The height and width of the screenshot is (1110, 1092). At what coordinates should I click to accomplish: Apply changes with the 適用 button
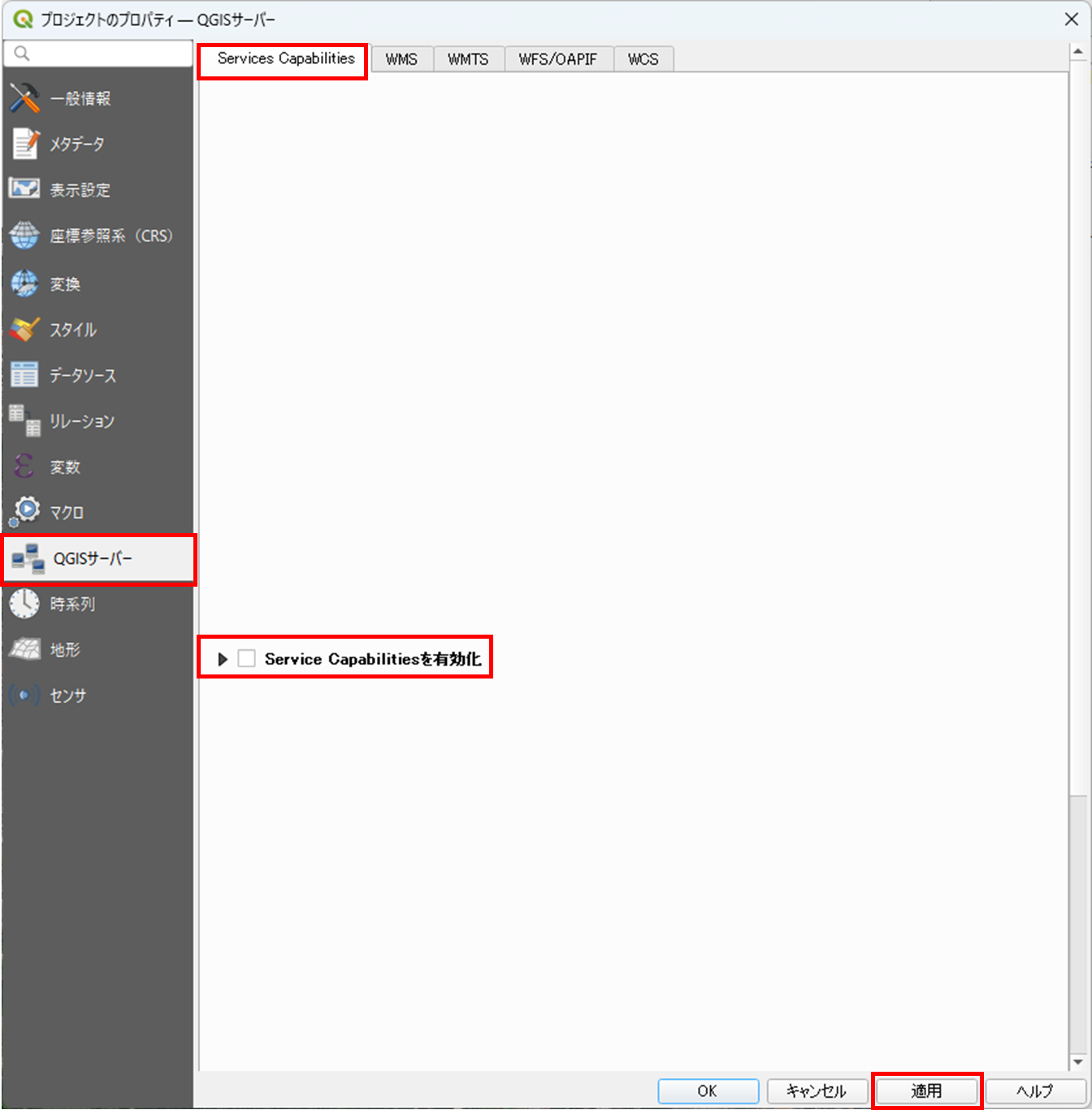926,1091
